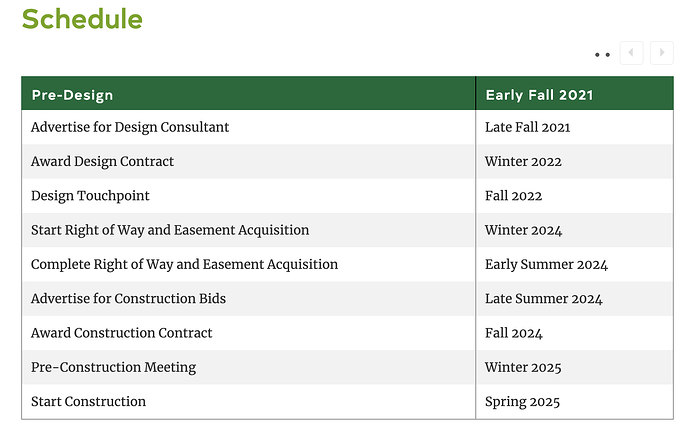Click Complete Right of Way and Easement Acquisition
The width and height of the screenshot is (690, 435).
184,264
